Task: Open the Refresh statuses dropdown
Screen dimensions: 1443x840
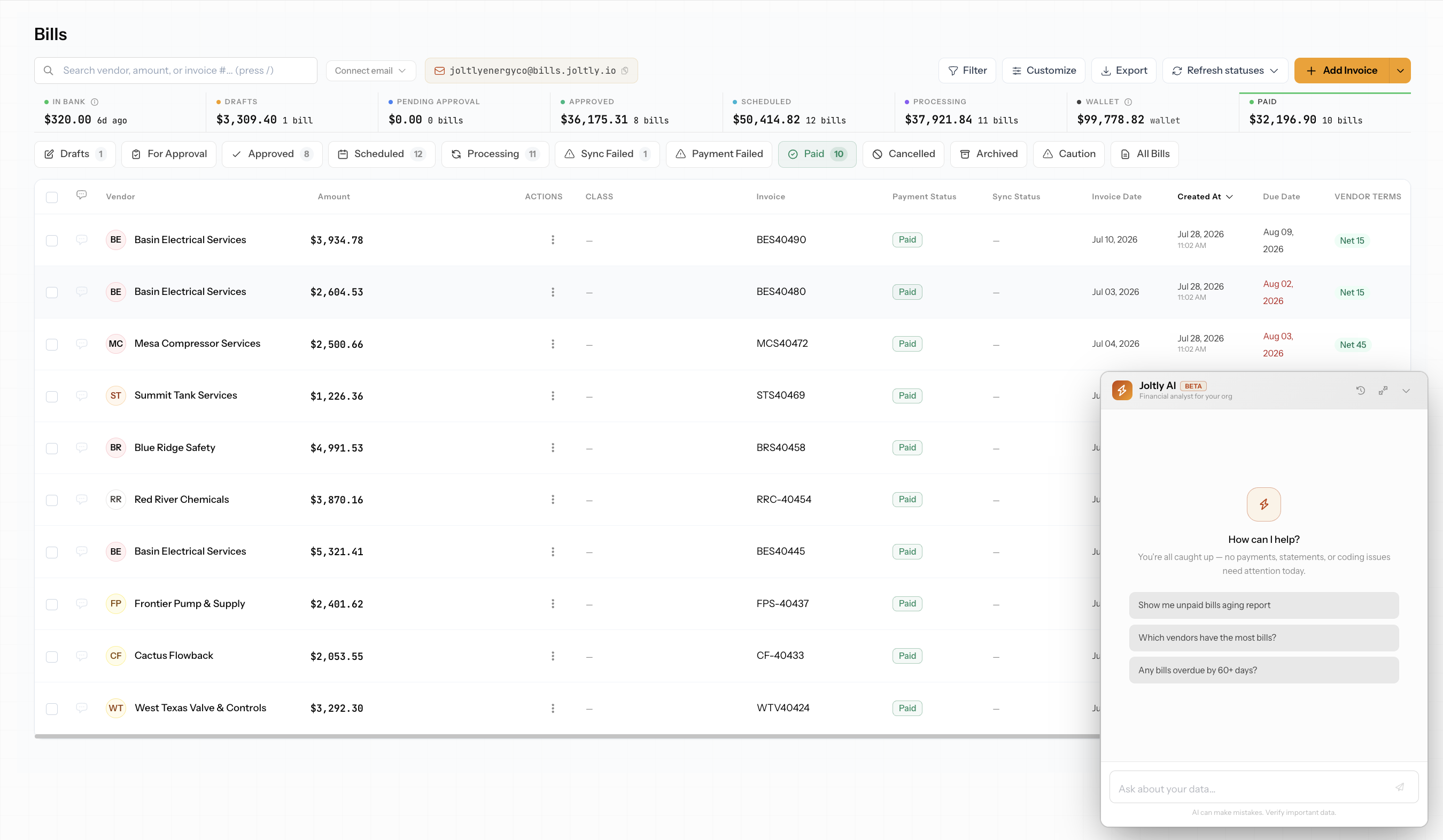Action: (x=1225, y=71)
